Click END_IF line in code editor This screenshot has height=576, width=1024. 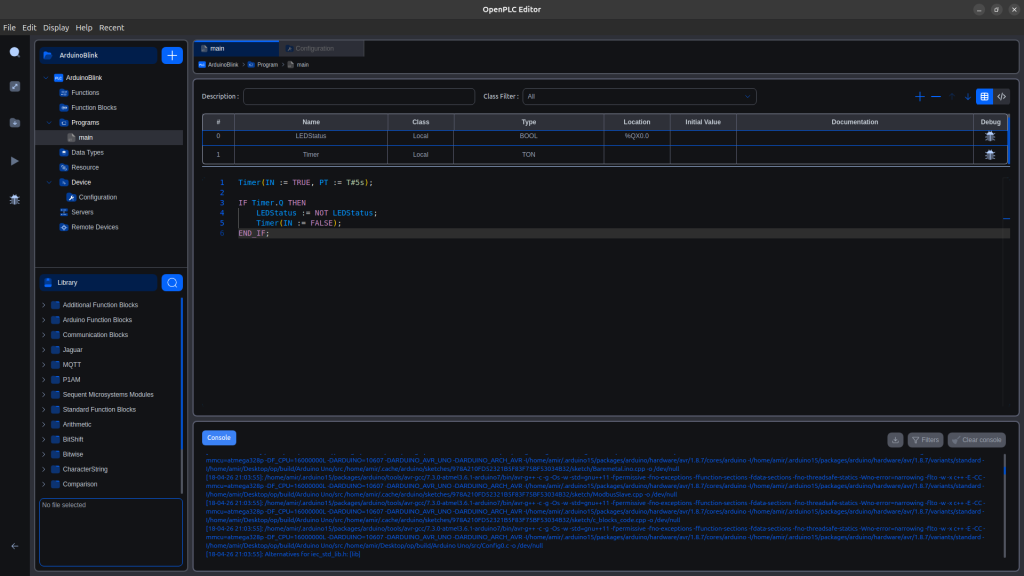point(253,233)
